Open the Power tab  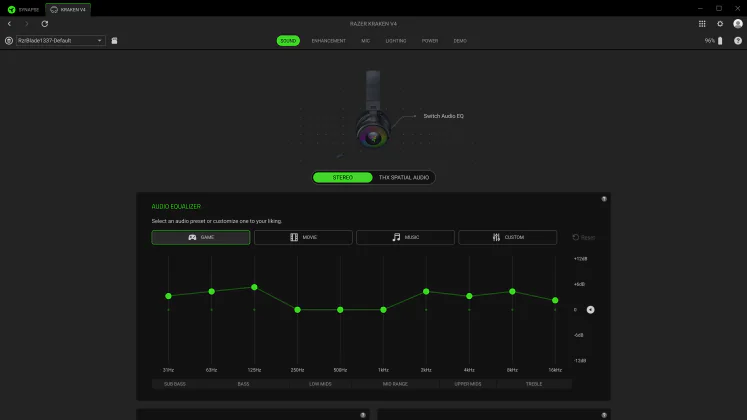pos(430,41)
